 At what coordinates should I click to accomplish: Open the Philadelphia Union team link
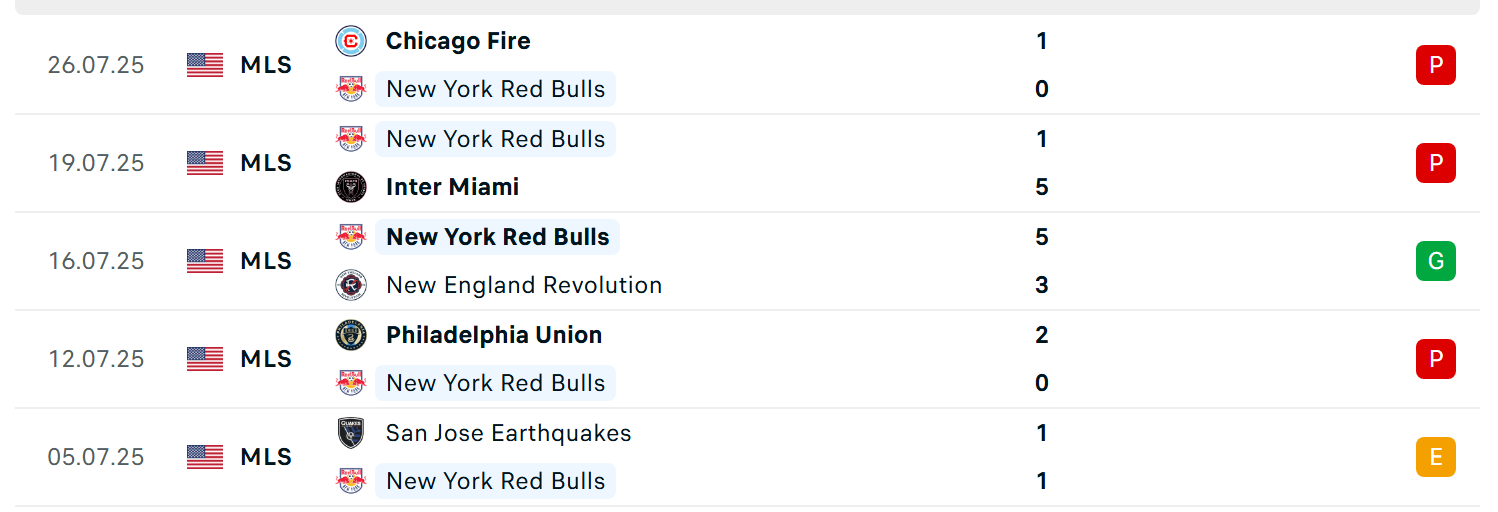(x=494, y=335)
